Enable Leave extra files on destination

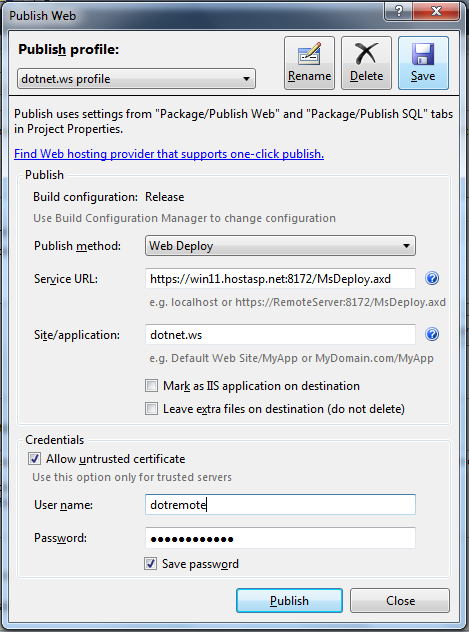(151, 409)
